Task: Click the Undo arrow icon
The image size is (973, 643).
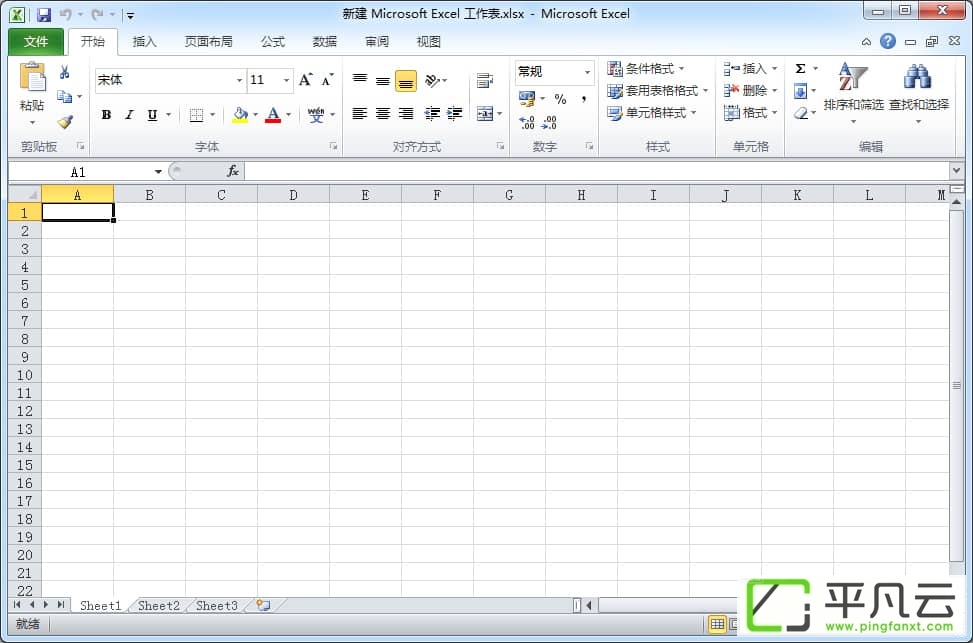Action: click(65, 14)
